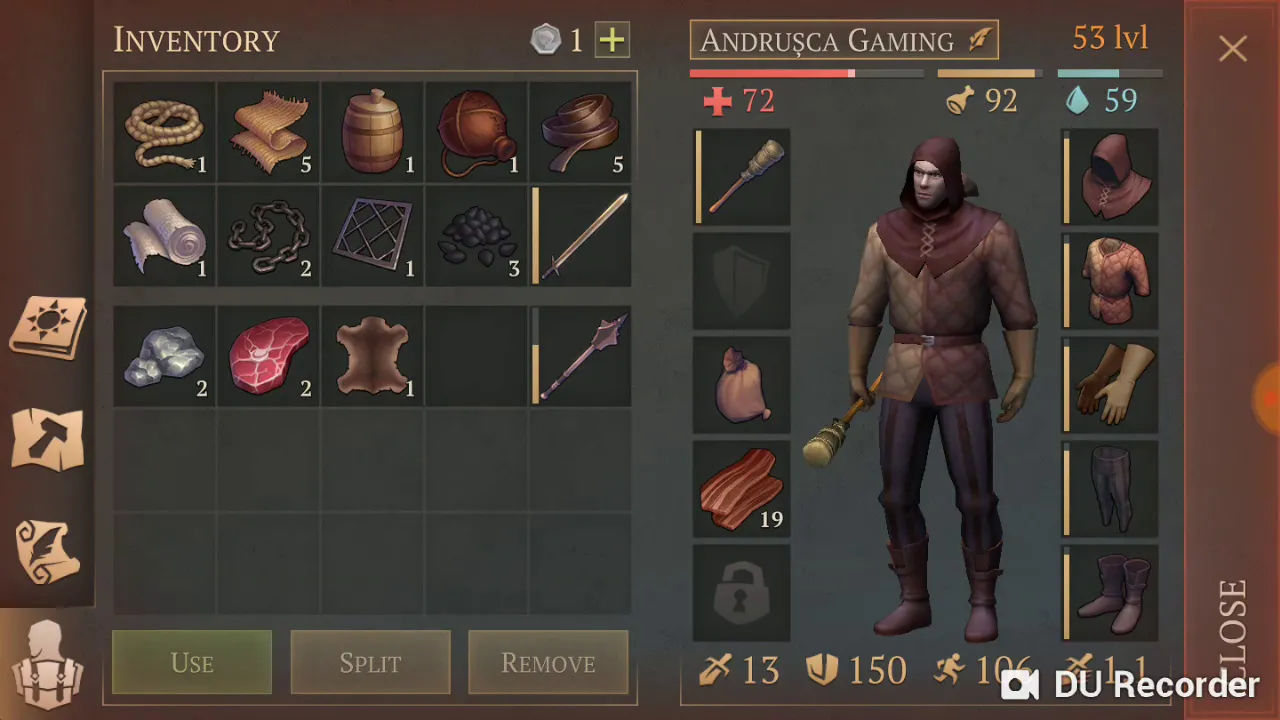The image size is (1280, 720).
Task: Select the coal pile item
Action: pyautogui.click(x=477, y=236)
